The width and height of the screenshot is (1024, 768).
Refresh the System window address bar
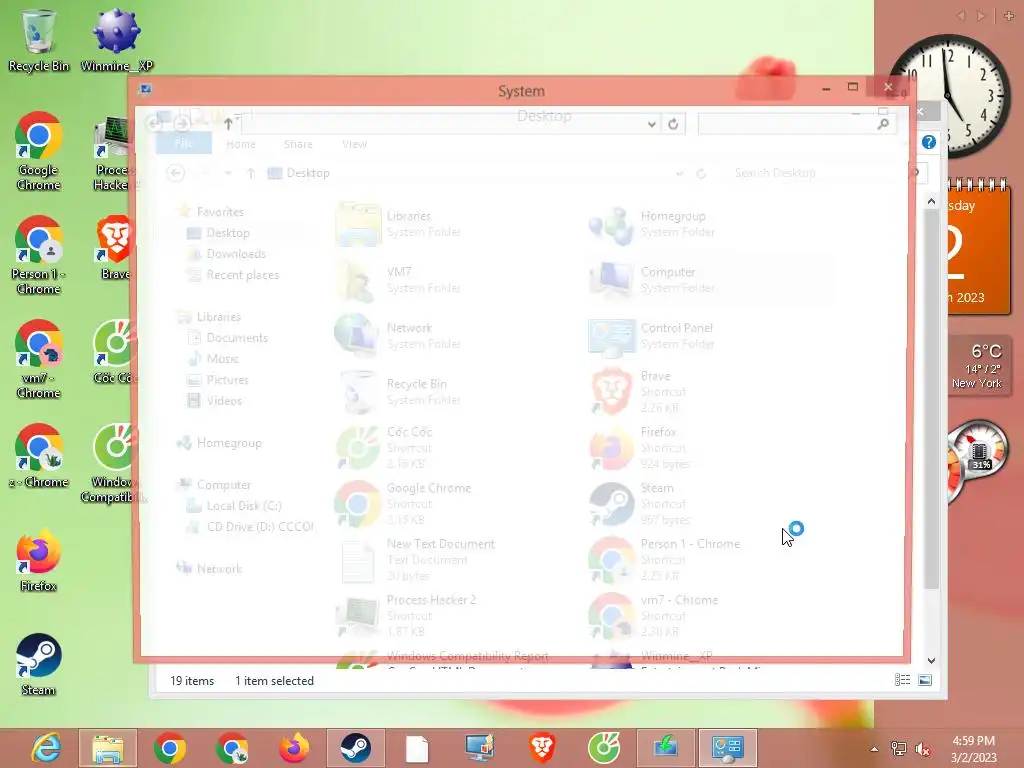(673, 124)
